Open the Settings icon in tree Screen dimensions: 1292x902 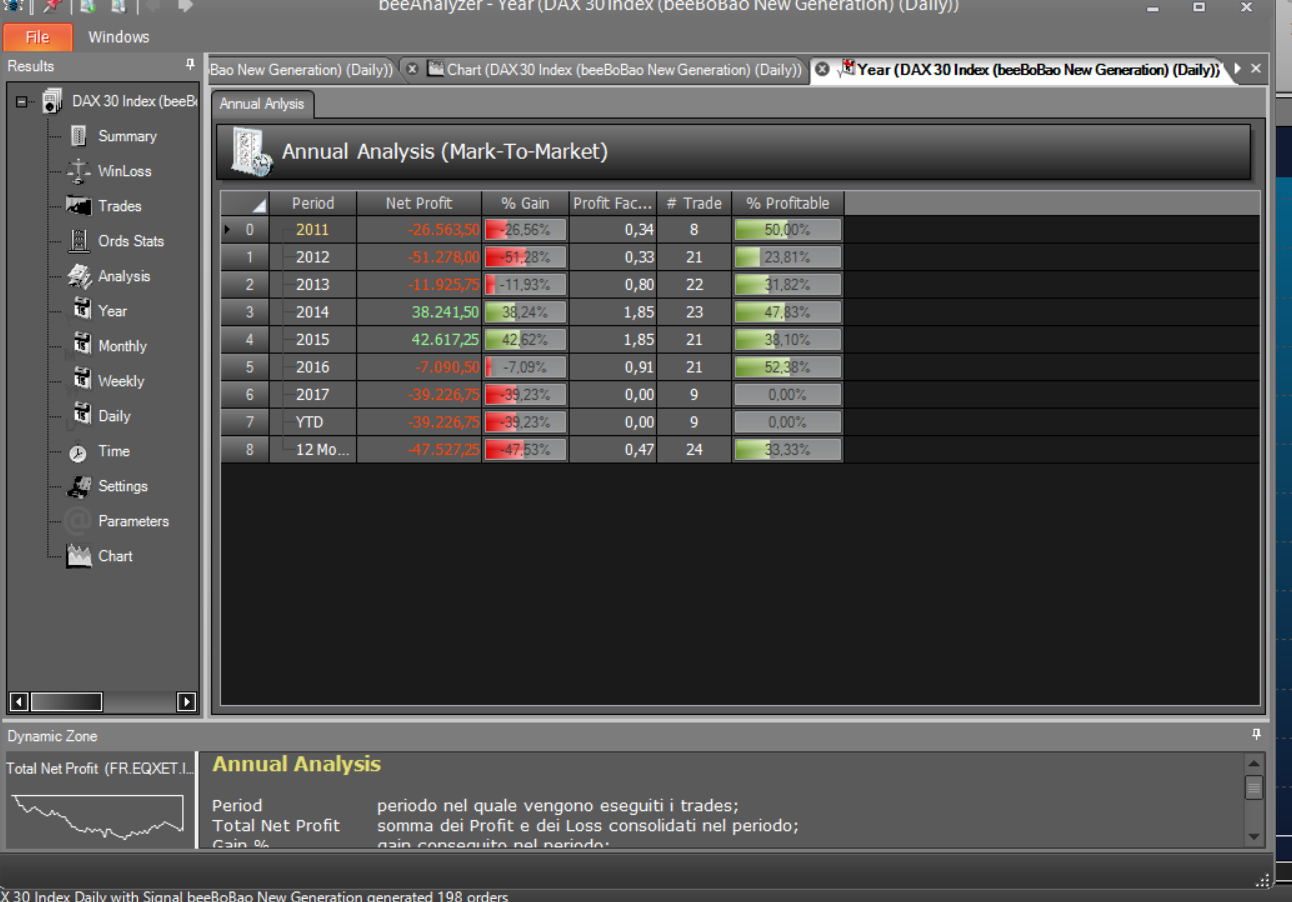click(79, 486)
